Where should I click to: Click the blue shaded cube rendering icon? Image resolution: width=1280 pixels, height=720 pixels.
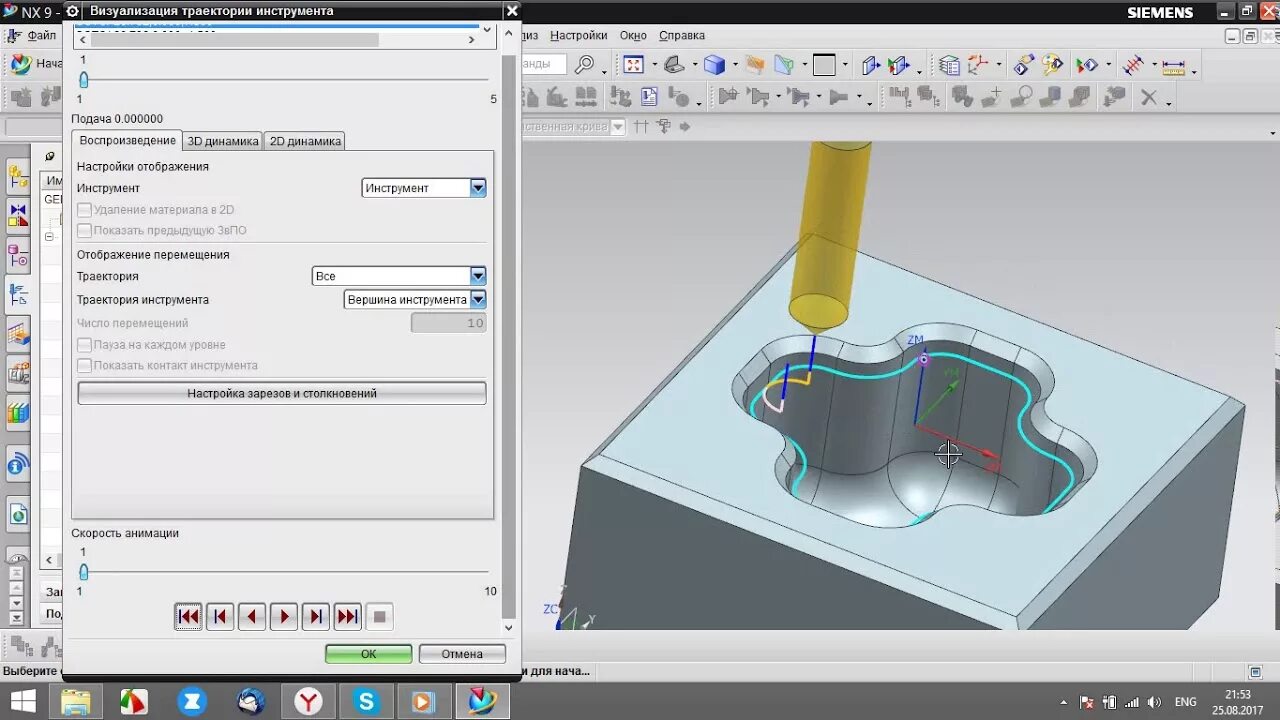714,65
